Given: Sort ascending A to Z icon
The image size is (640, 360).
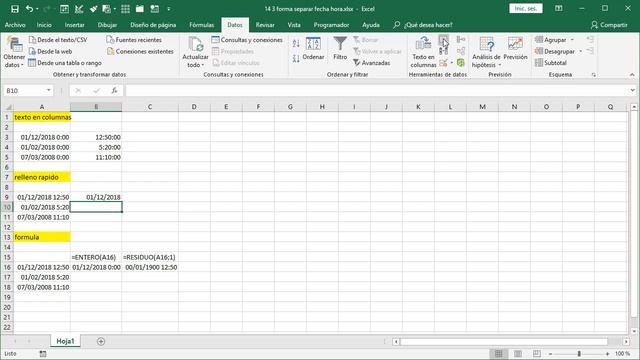Looking at the screenshot, I should (x=296, y=43).
